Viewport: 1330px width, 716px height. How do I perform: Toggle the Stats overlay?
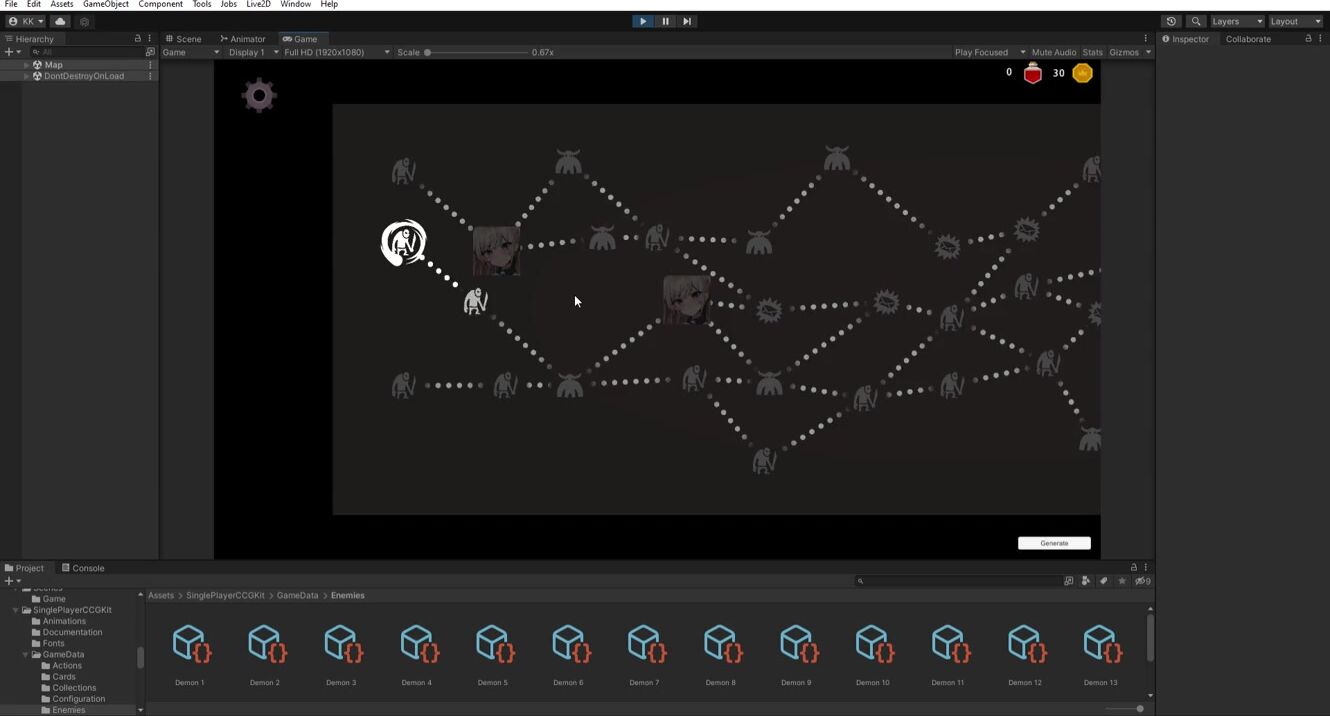tap(1092, 52)
